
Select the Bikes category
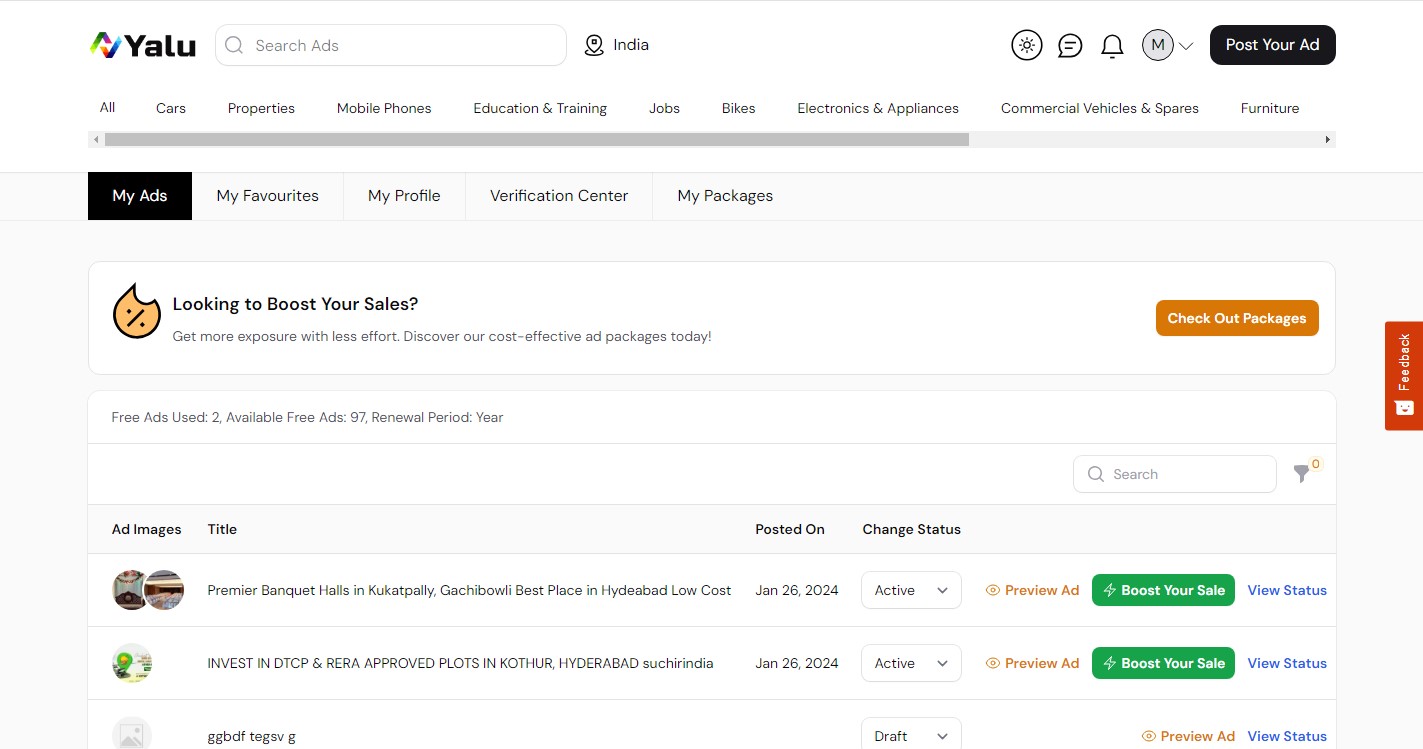[x=738, y=108]
